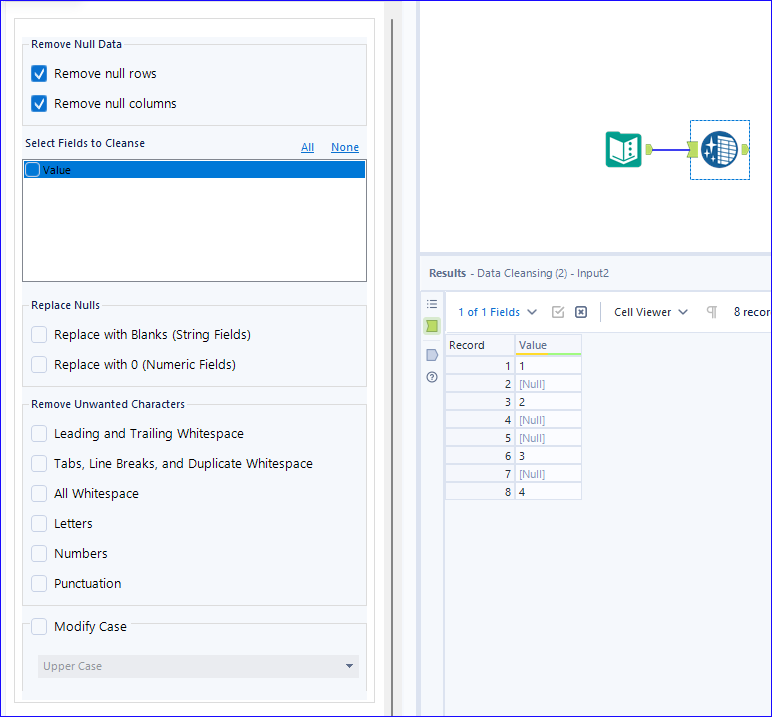Select record 8 value cell
Image resolution: width=772 pixels, height=717 pixels.
coord(548,491)
